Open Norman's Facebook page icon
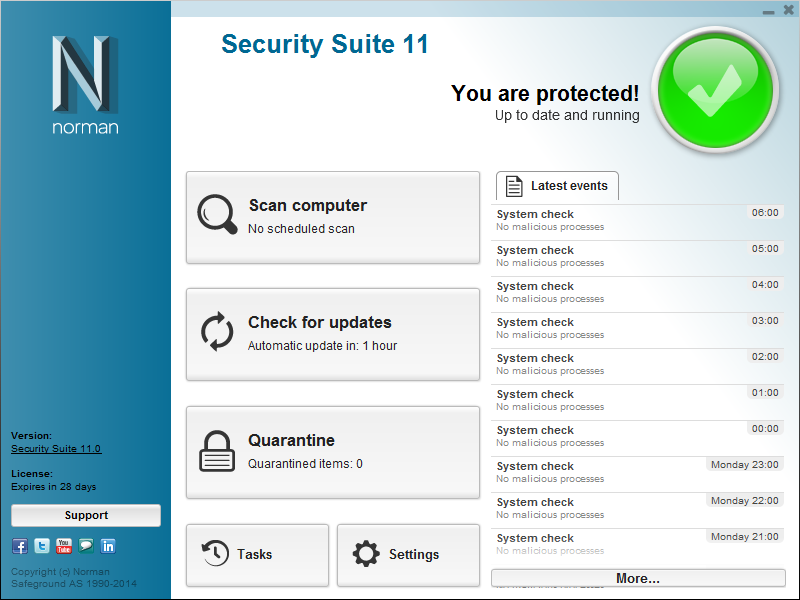 (19, 546)
